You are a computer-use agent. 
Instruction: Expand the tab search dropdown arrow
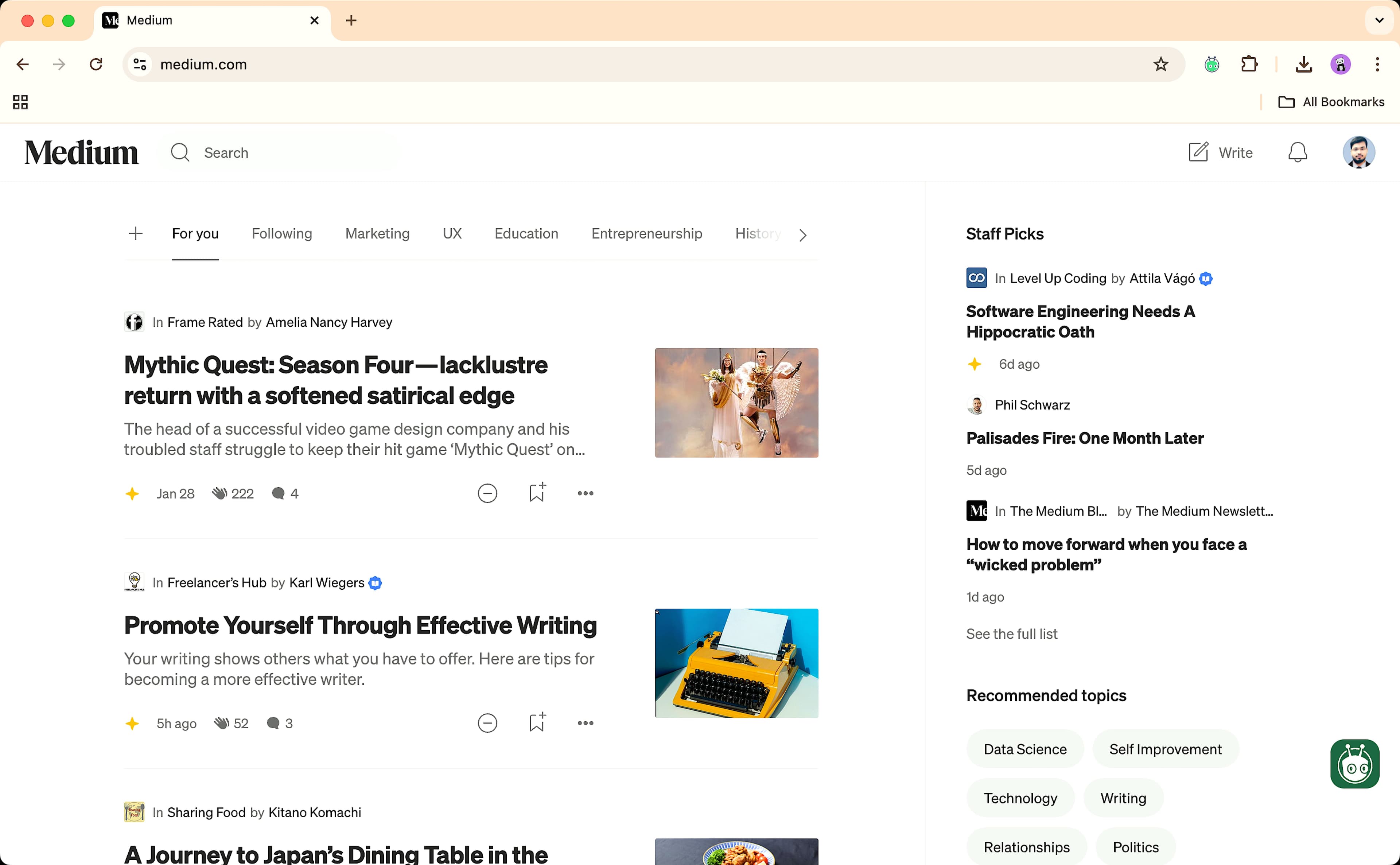1379,20
